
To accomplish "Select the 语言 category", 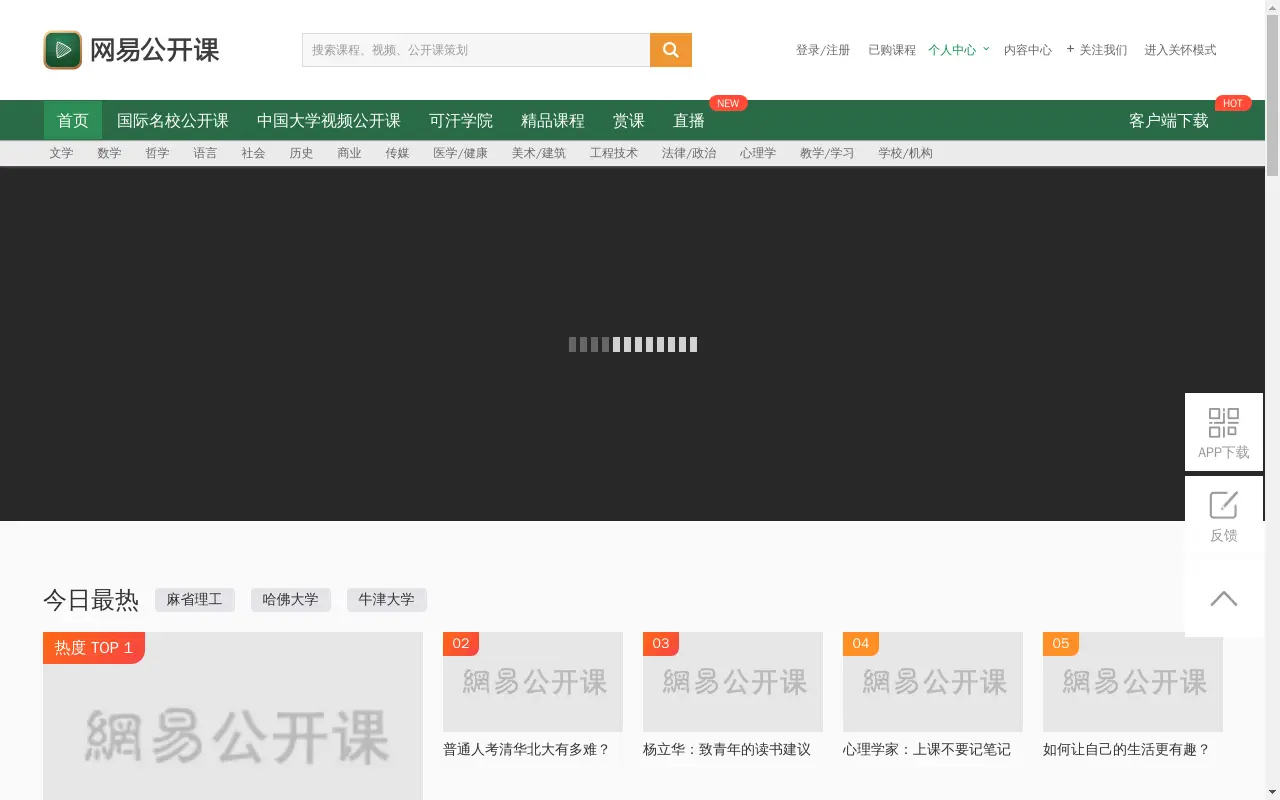I will coord(205,153).
